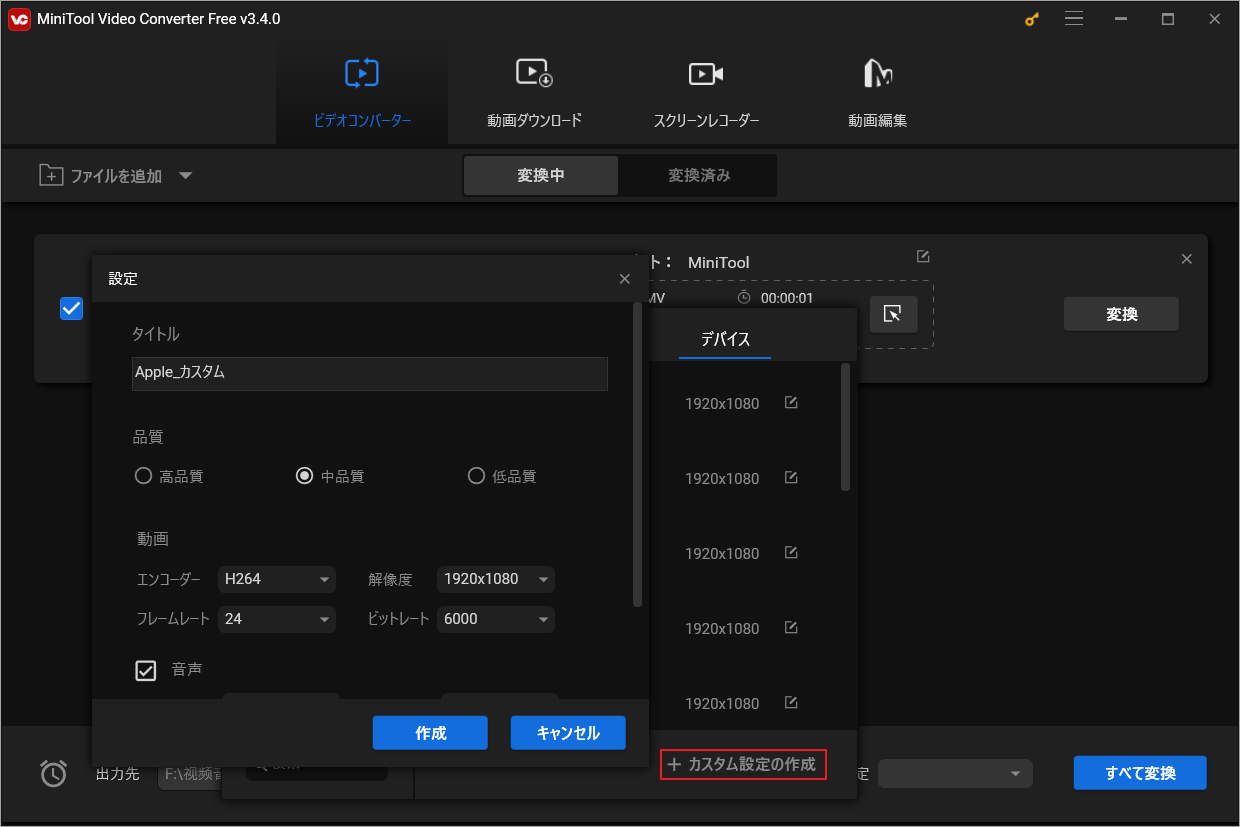
Task: Click the キャンセル button
Action: tap(568, 733)
